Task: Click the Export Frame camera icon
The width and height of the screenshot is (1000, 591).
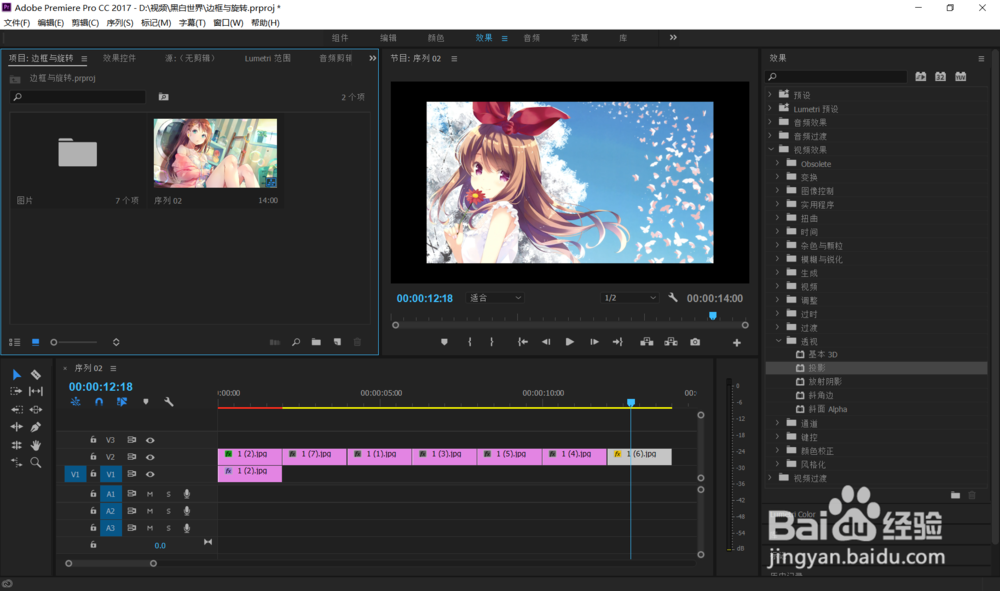Action: 695,342
